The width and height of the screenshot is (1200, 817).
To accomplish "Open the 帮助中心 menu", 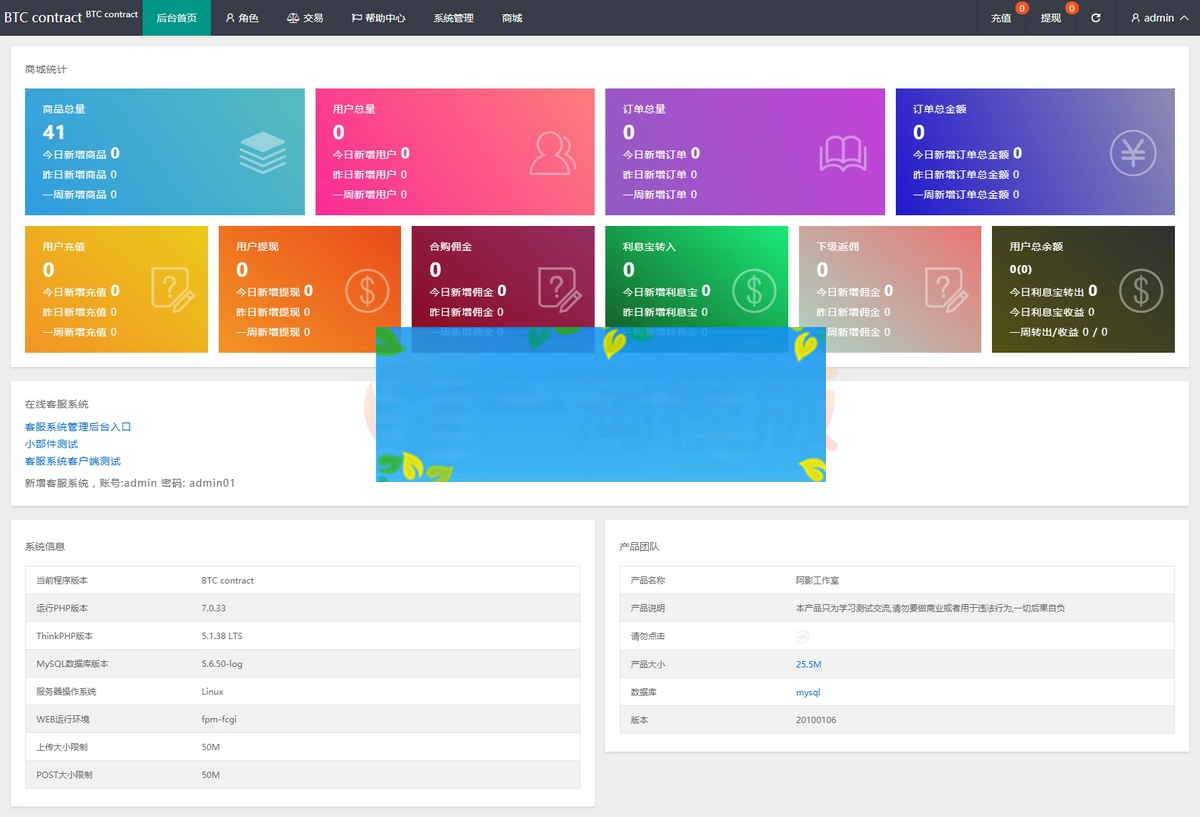I will click(x=378, y=18).
